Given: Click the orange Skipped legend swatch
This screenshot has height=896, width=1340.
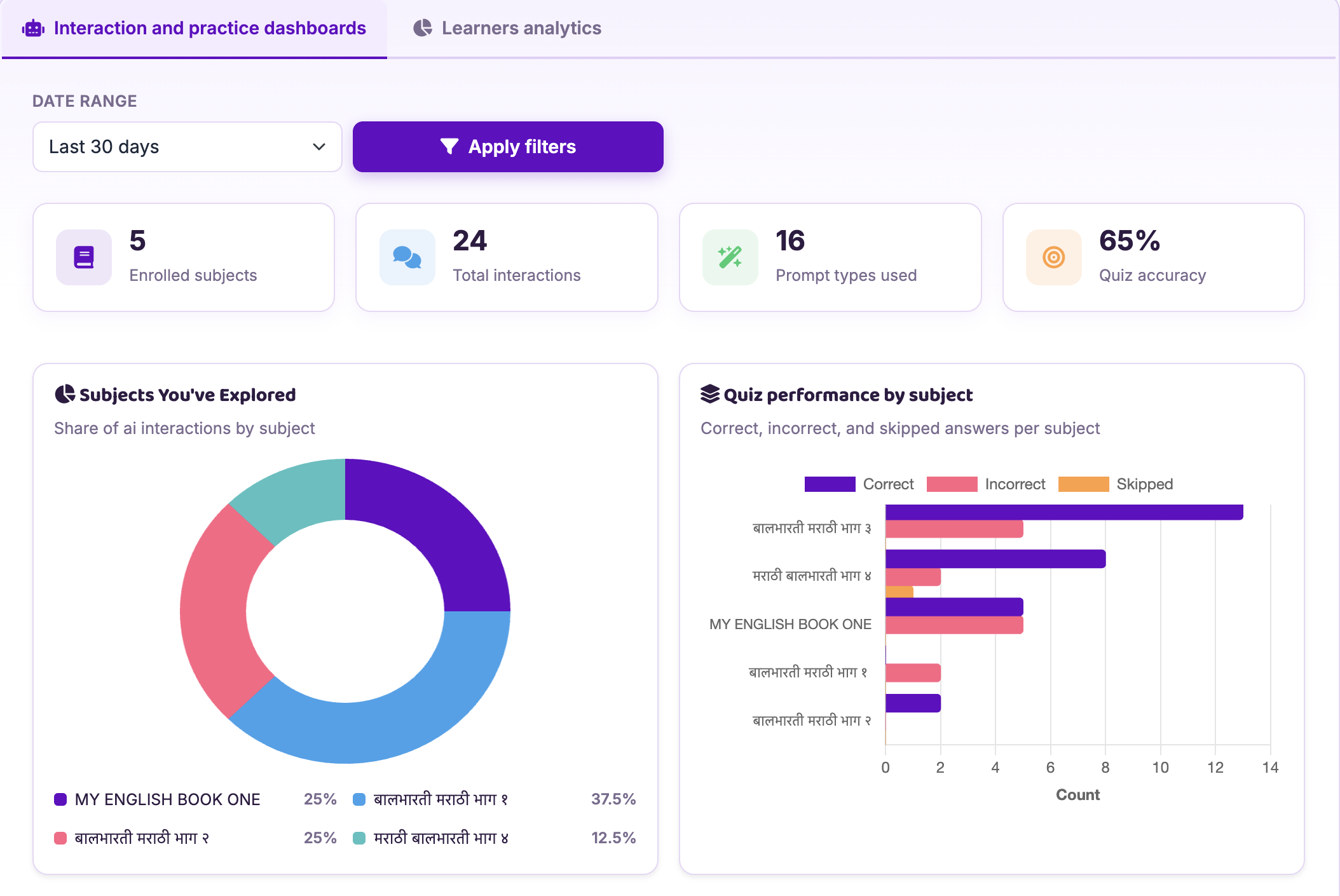Looking at the screenshot, I should click(x=1084, y=484).
